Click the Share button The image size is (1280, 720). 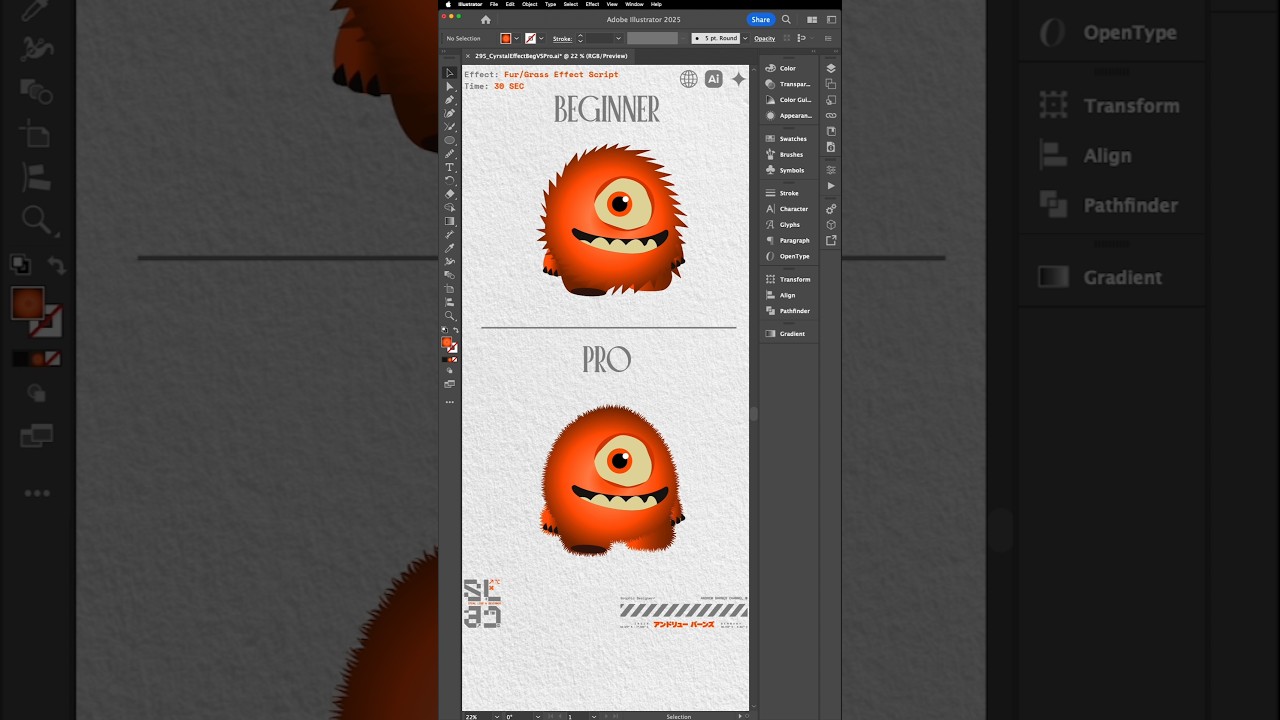click(761, 20)
